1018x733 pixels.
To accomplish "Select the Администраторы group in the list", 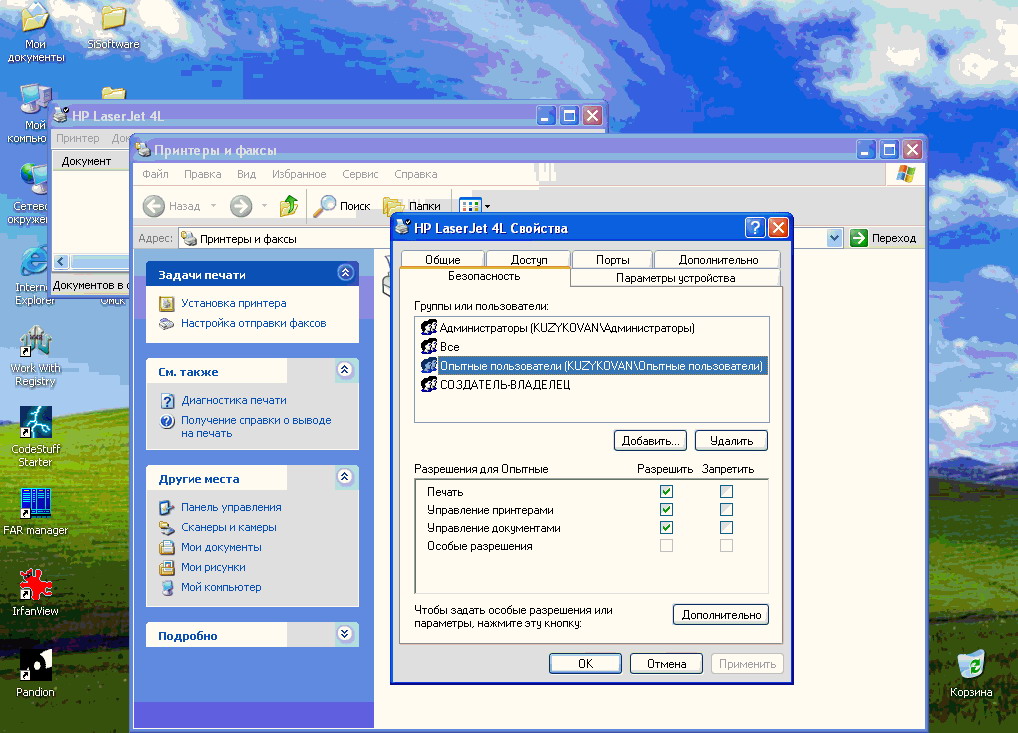I will point(566,328).
